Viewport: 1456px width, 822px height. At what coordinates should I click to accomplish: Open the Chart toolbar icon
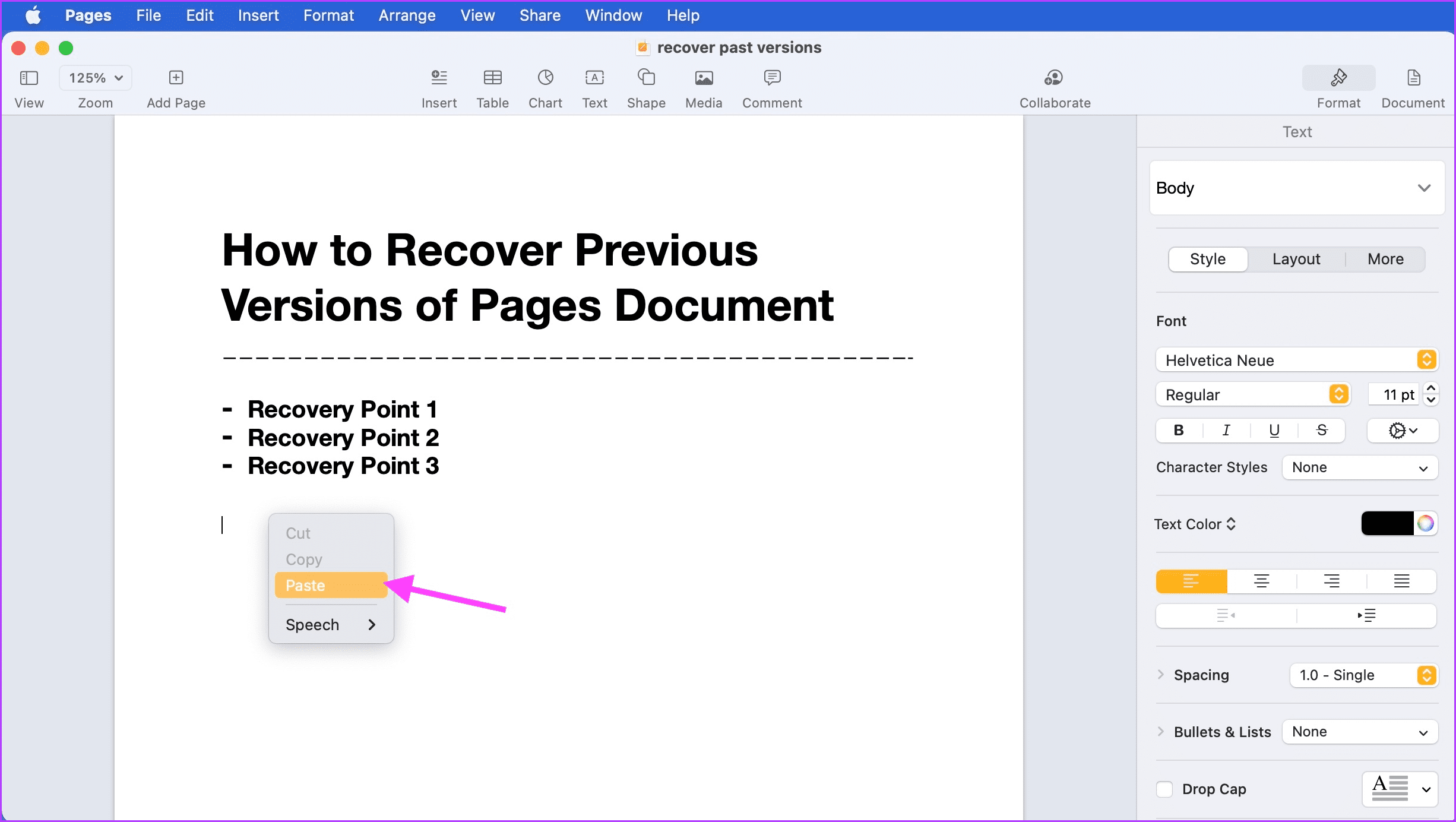[545, 78]
